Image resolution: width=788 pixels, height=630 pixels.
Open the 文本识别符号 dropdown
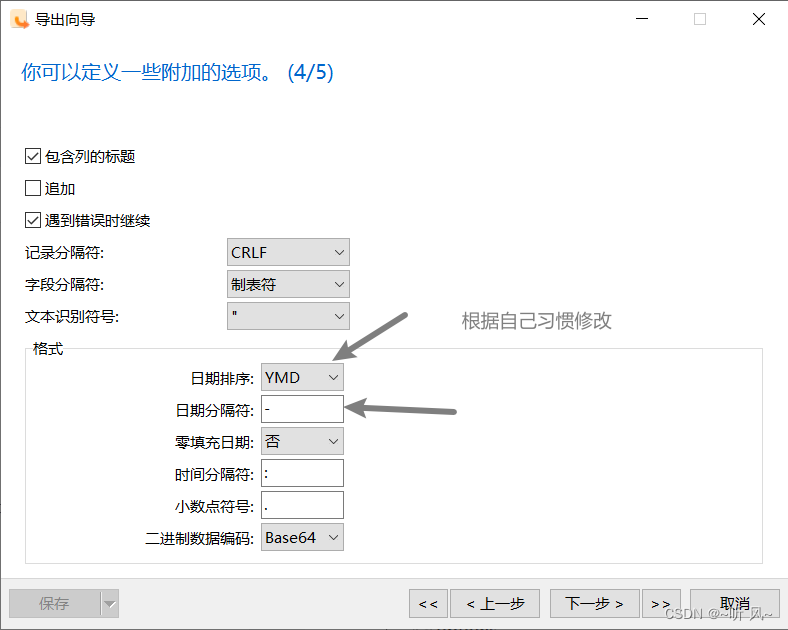[288, 316]
